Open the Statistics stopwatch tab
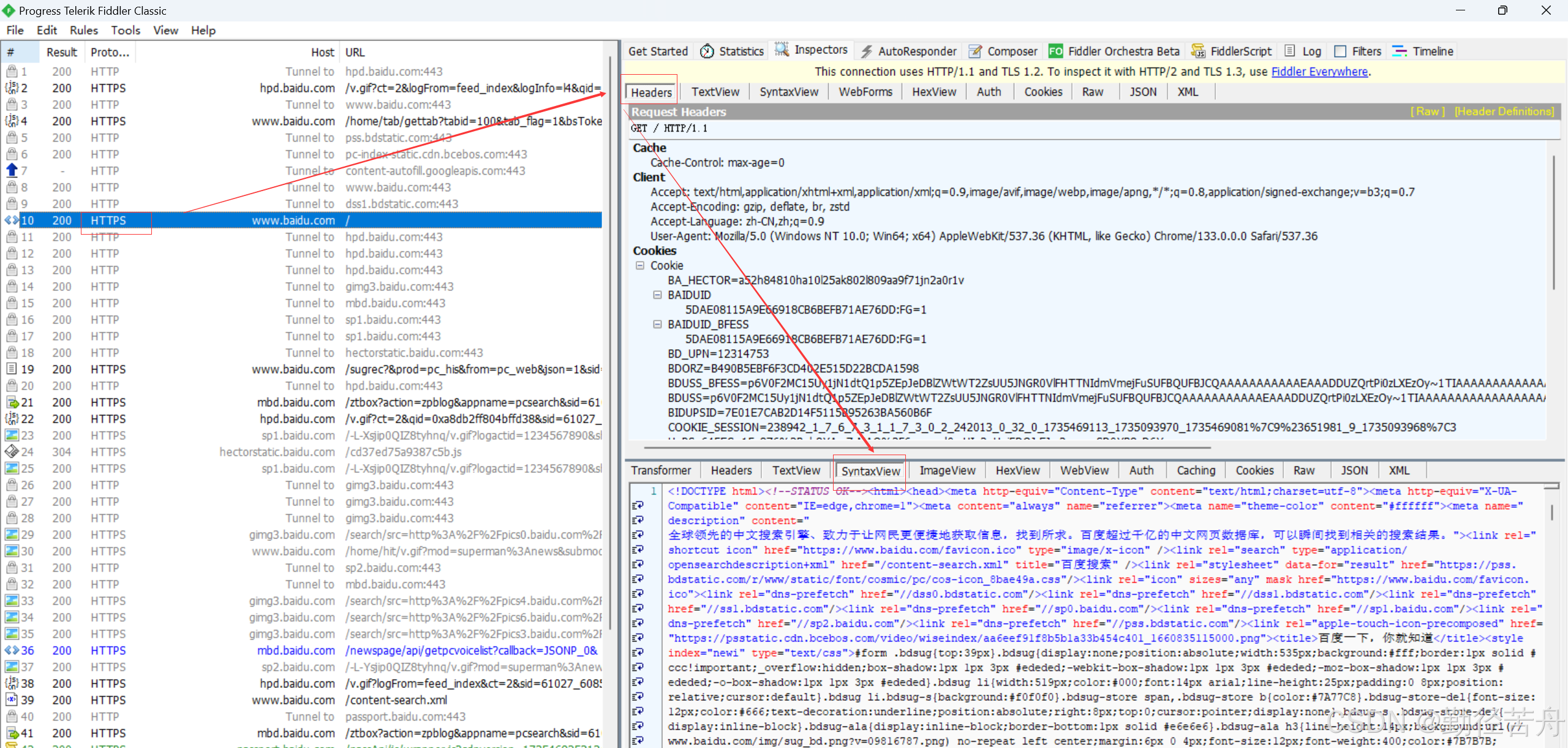 pos(707,51)
